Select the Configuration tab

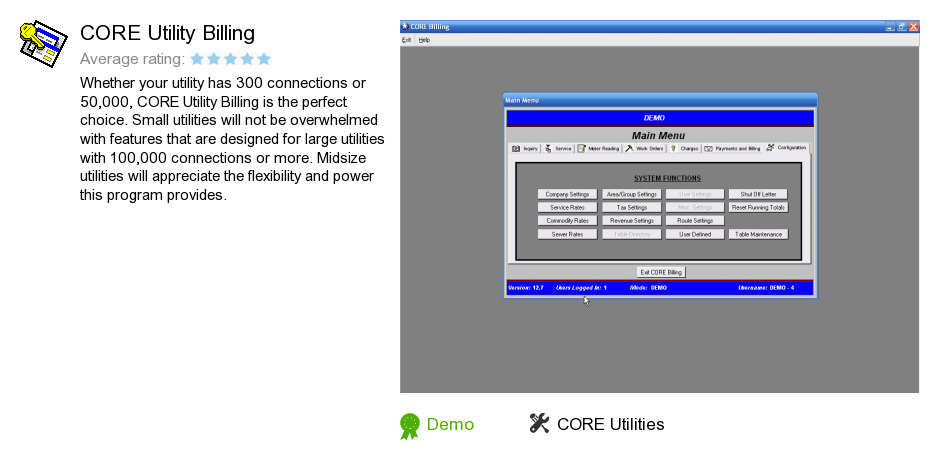(787, 147)
